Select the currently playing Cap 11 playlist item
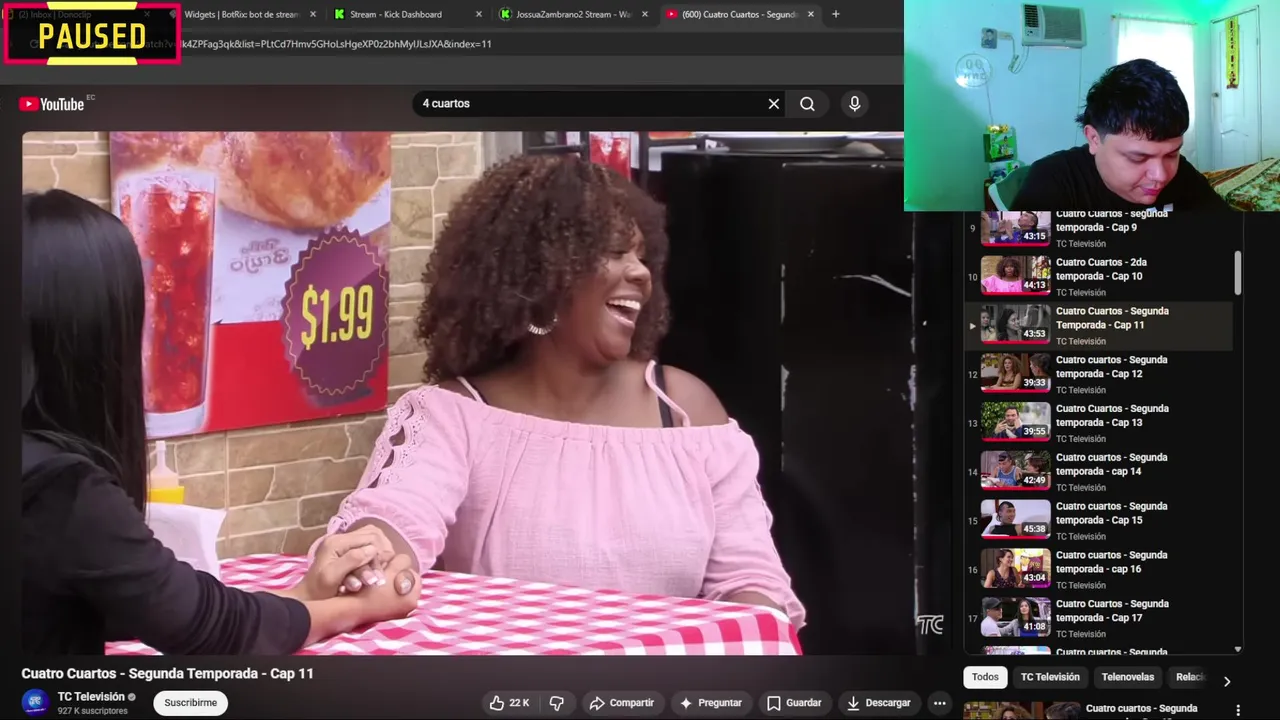 coord(1100,326)
